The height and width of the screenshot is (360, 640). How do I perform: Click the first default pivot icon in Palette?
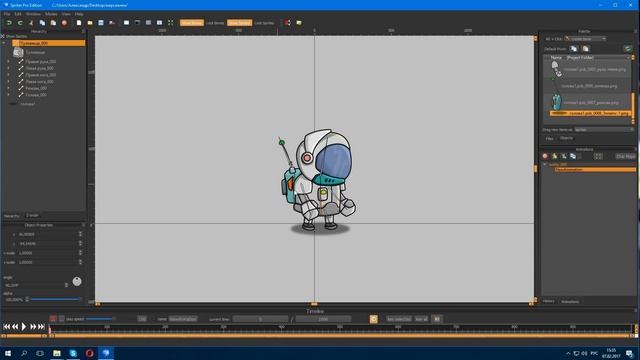(574, 49)
